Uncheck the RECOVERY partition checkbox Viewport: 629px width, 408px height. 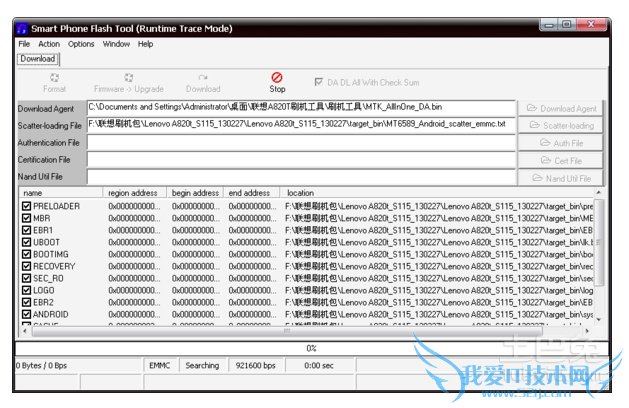pos(27,266)
